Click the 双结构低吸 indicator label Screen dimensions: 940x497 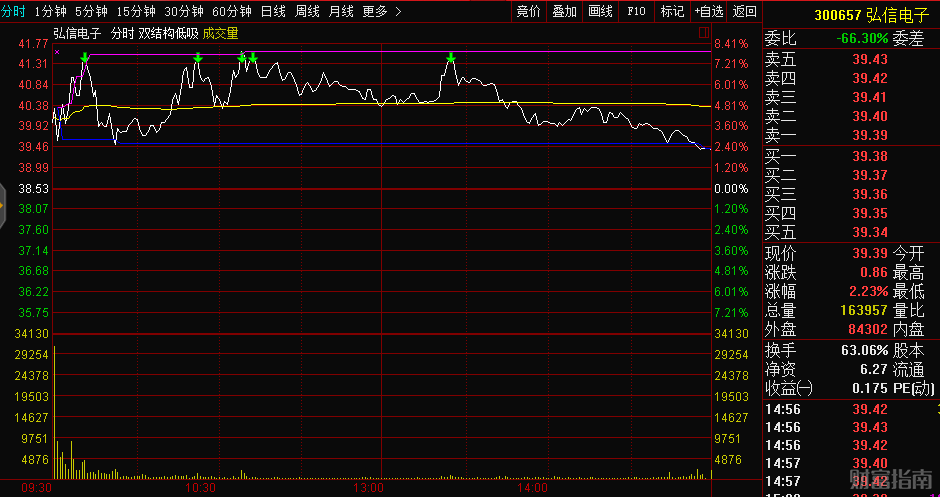[x=168, y=34]
